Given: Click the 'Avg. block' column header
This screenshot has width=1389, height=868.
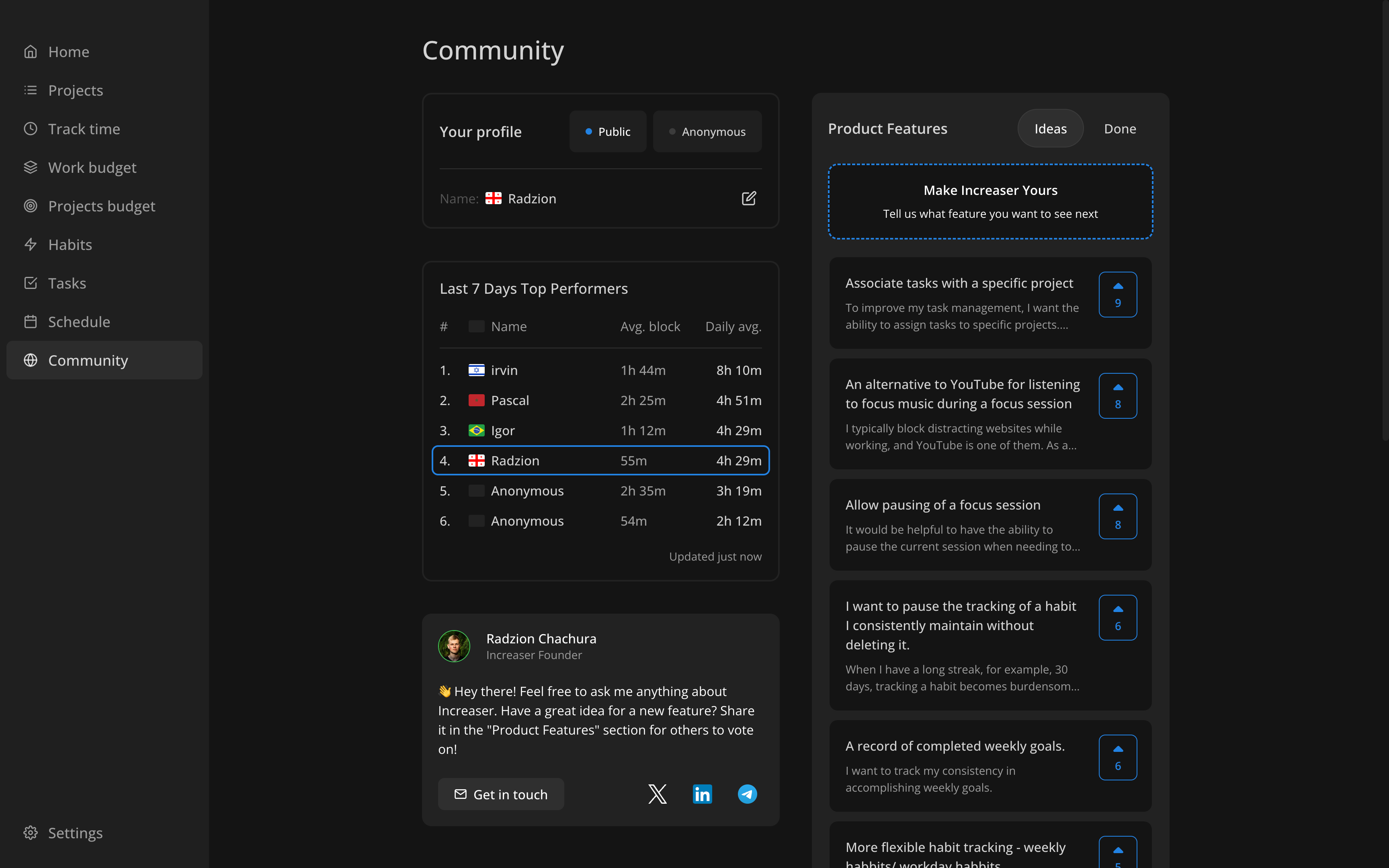Looking at the screenshot, I should pos(650,327).
